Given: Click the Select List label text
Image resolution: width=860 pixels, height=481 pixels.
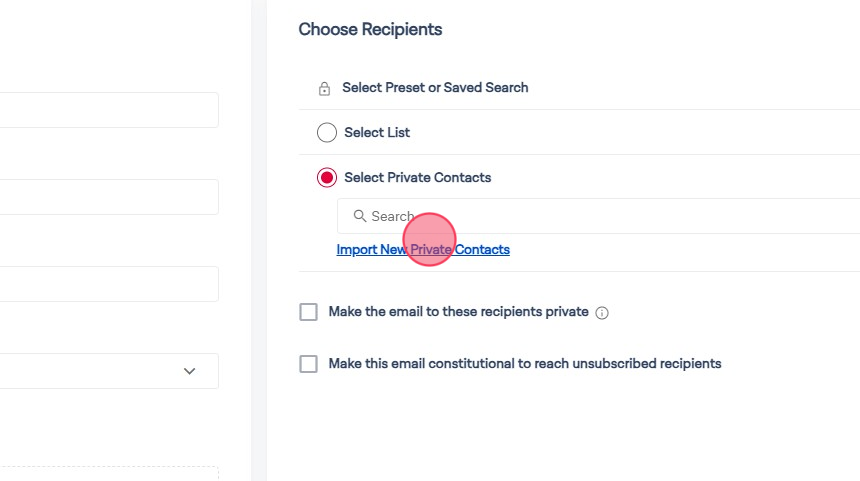Looking at the screenshot, I should pos(377,132).
